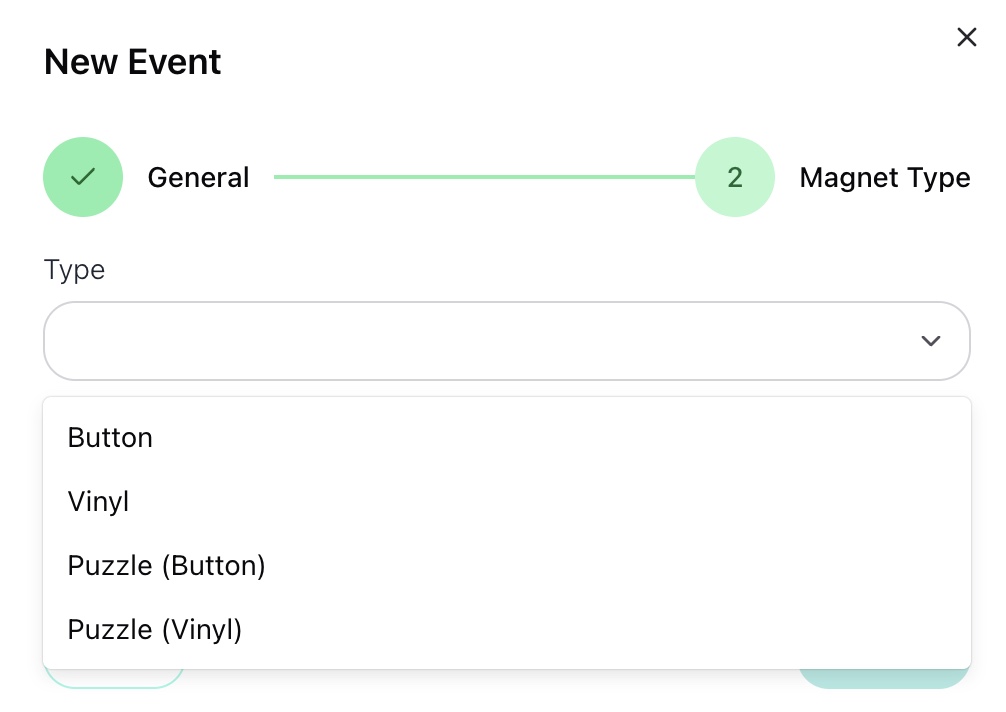Click the number 2 beside Magnet Type

[735, 178]
